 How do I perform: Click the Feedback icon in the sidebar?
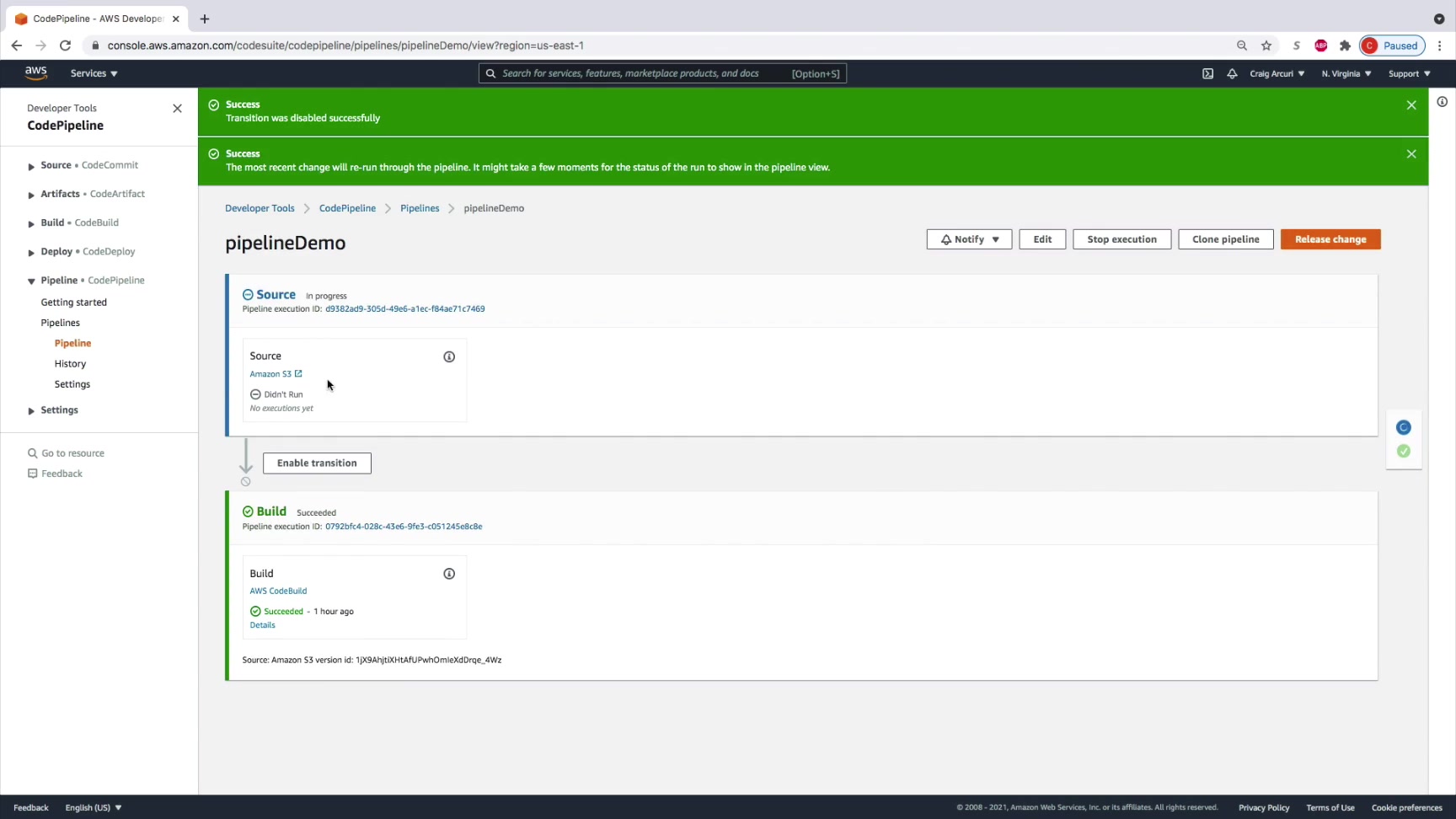click(32, 474)
